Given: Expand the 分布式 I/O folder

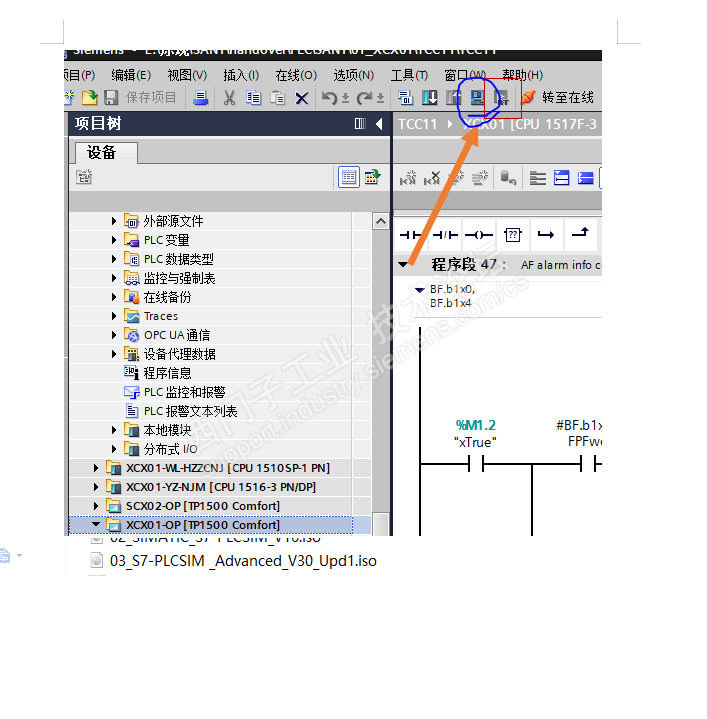Looking at the screenshot, I should [x=114, y=449].
